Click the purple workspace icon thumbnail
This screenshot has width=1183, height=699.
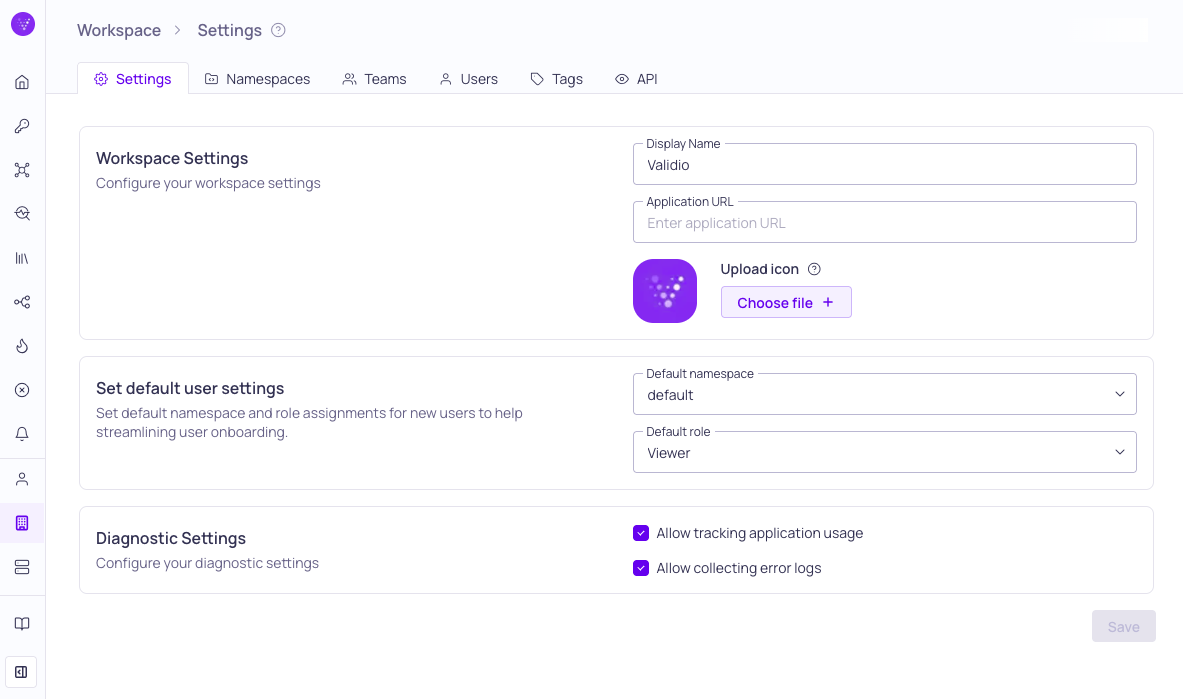point(665,291)
